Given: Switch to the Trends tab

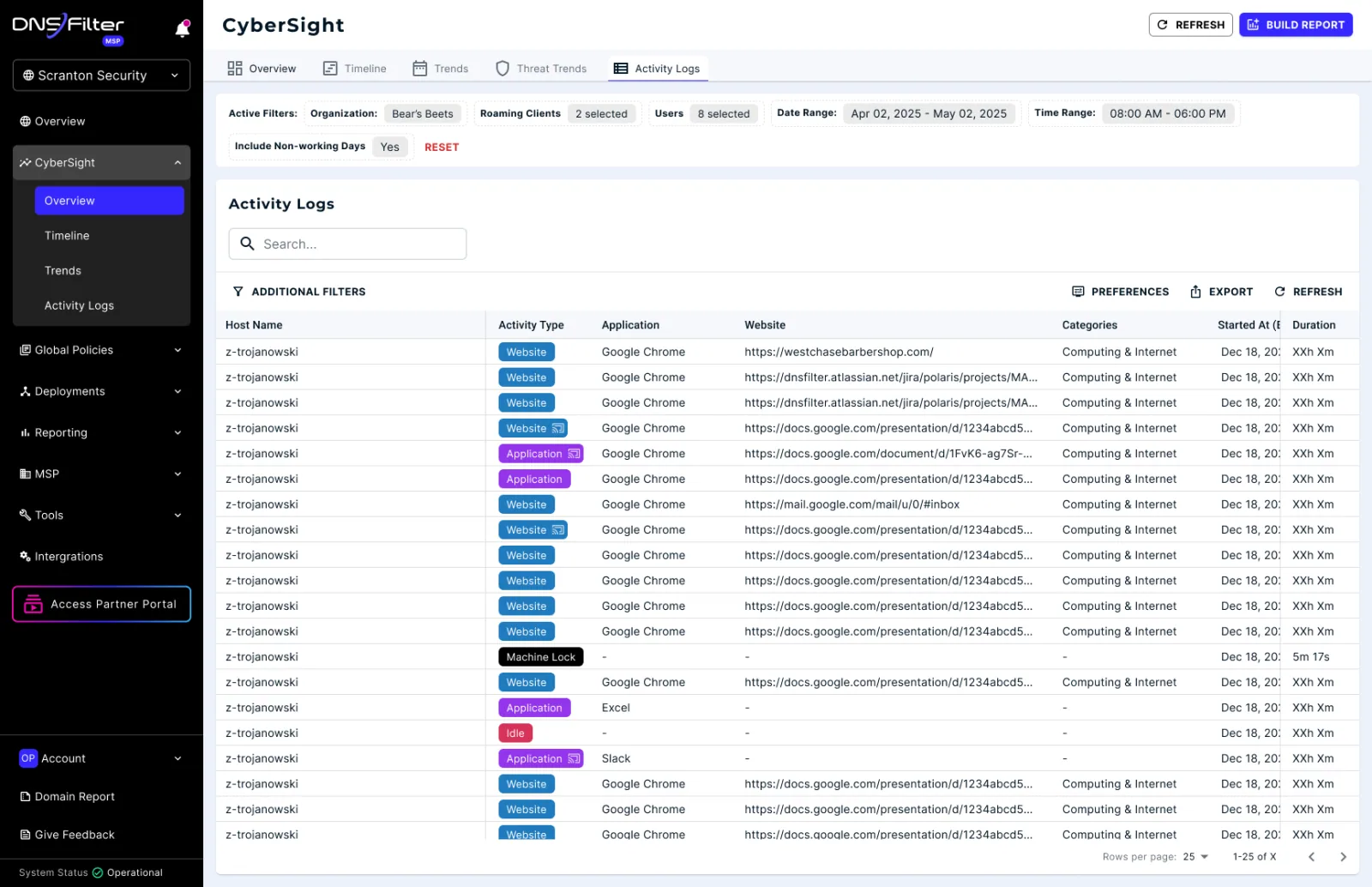Looking at the screenshot, I should coord(441,69).
